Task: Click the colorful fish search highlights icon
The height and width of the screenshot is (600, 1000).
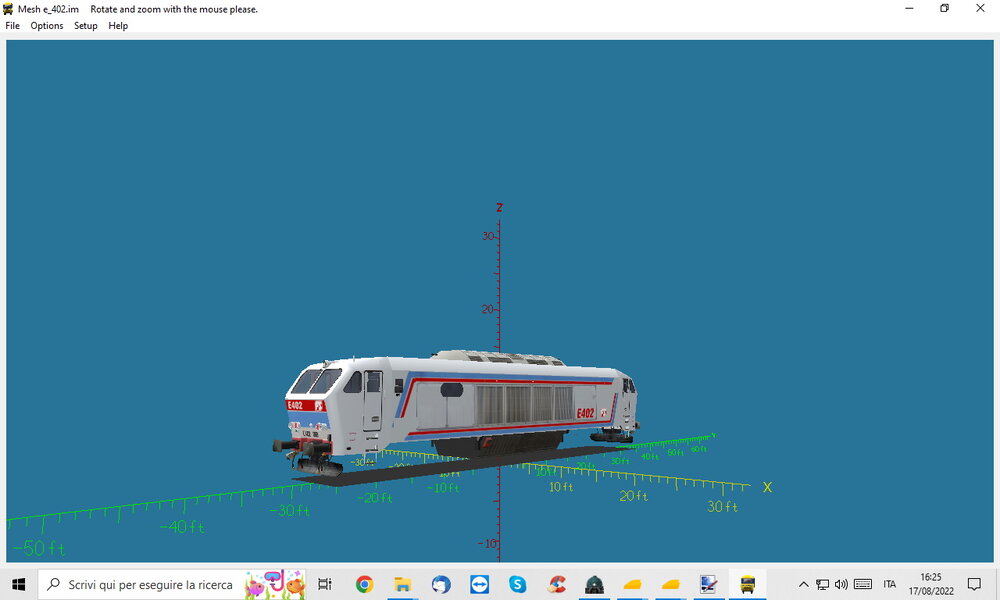Action: pos(275,584)
